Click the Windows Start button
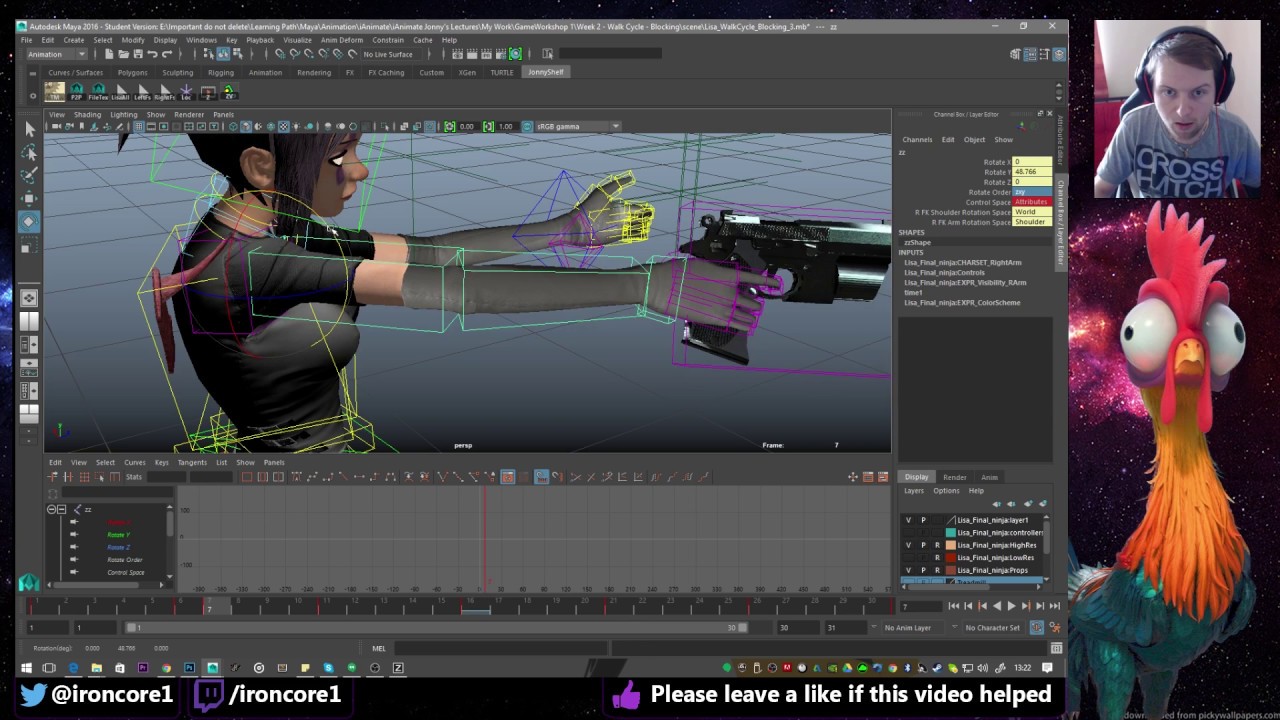 tap(28, 668)
